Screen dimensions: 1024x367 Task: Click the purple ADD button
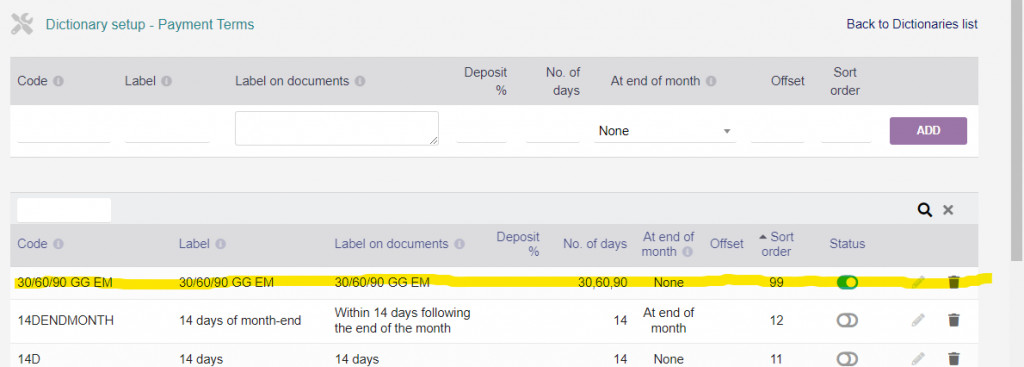click(928, 131)
